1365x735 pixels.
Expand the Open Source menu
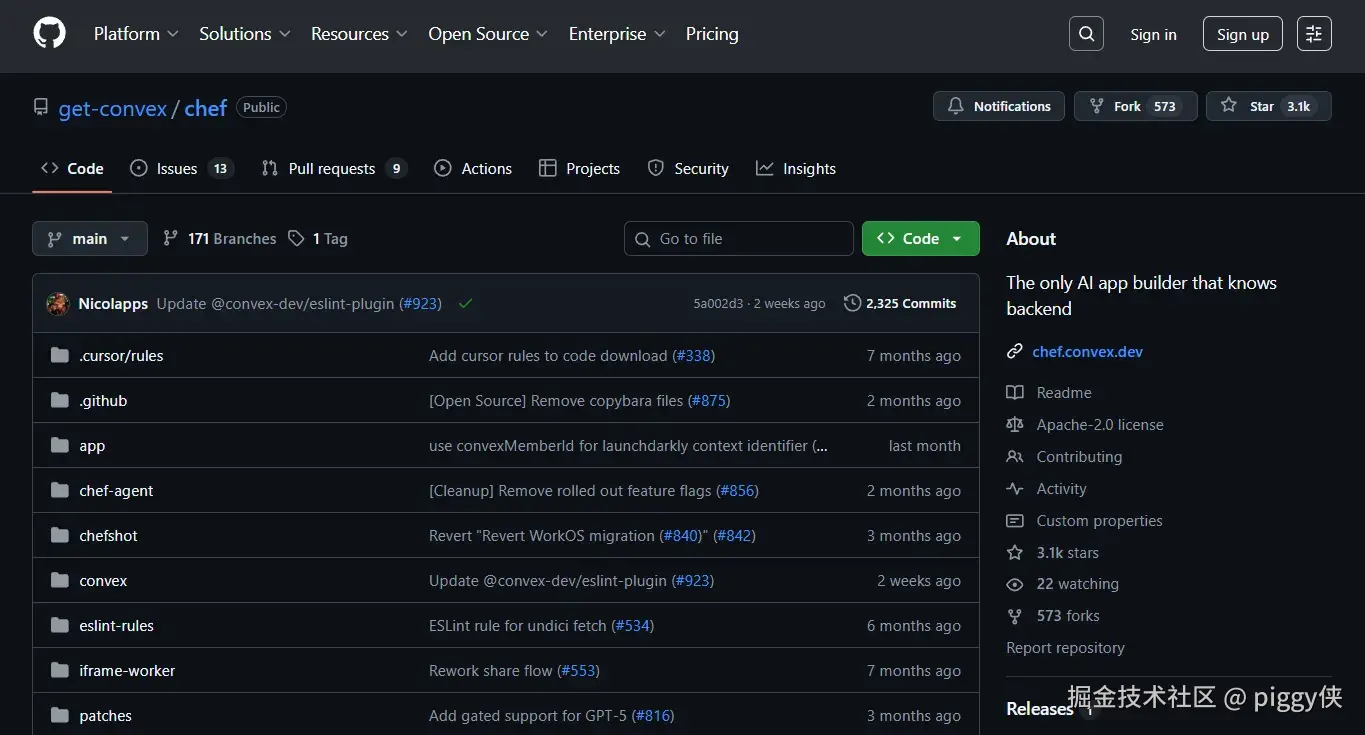click(488, 33)
